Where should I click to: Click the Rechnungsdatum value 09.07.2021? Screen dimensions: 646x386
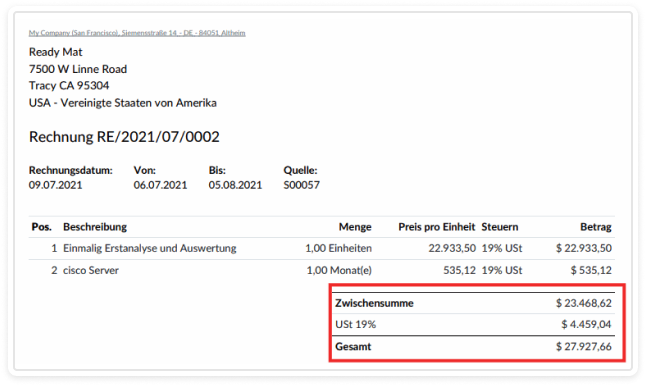(56, 185)
